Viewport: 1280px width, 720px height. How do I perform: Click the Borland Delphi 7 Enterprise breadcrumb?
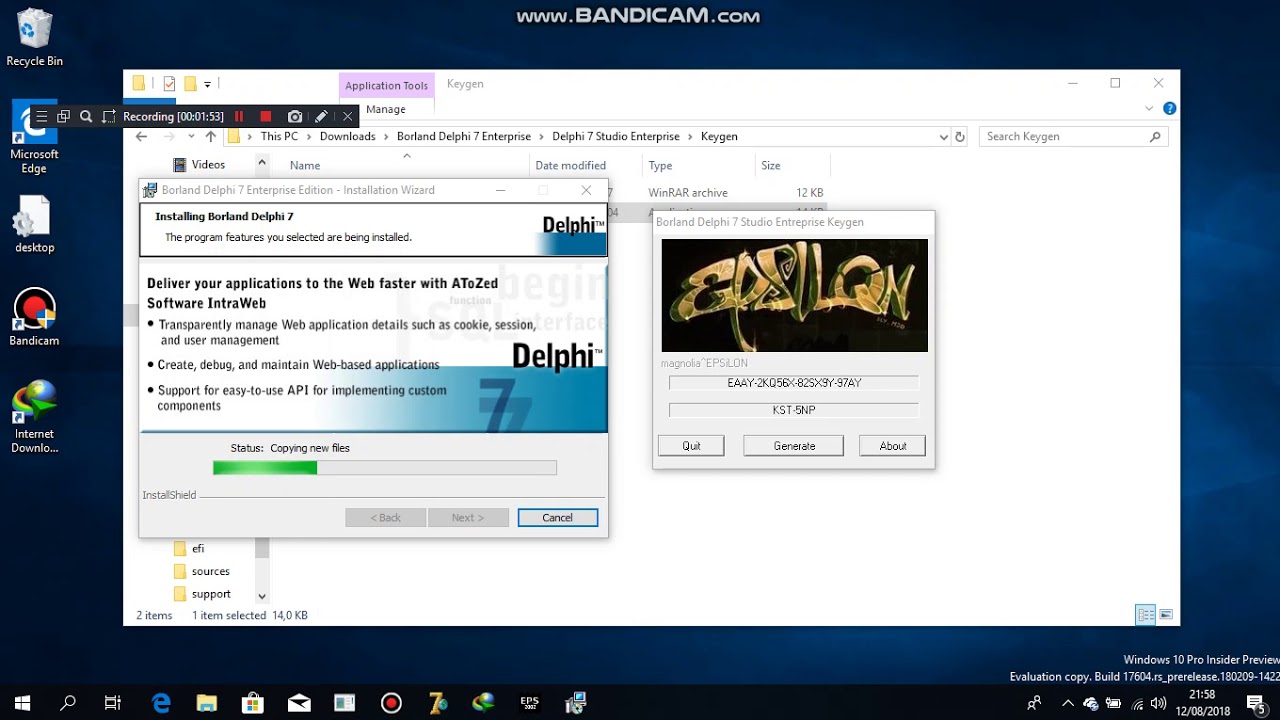tap(464, 137)
